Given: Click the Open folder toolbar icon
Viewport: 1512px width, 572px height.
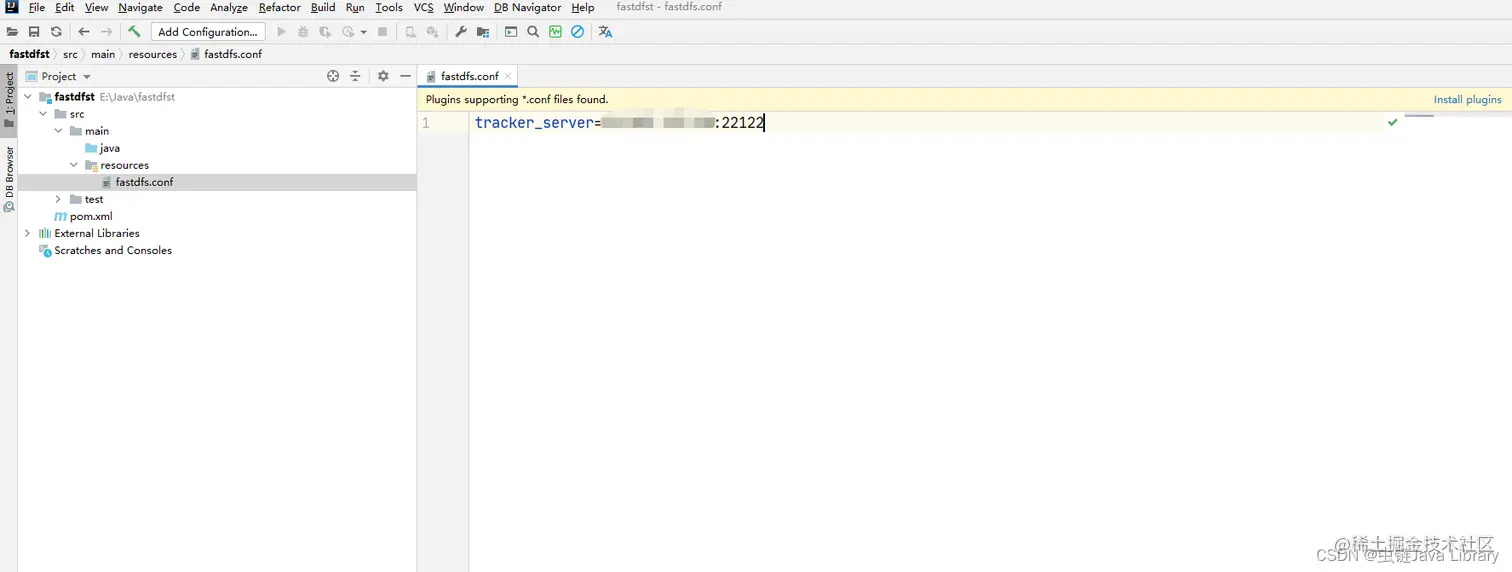Looking at the screenshot, I should 12,32.
